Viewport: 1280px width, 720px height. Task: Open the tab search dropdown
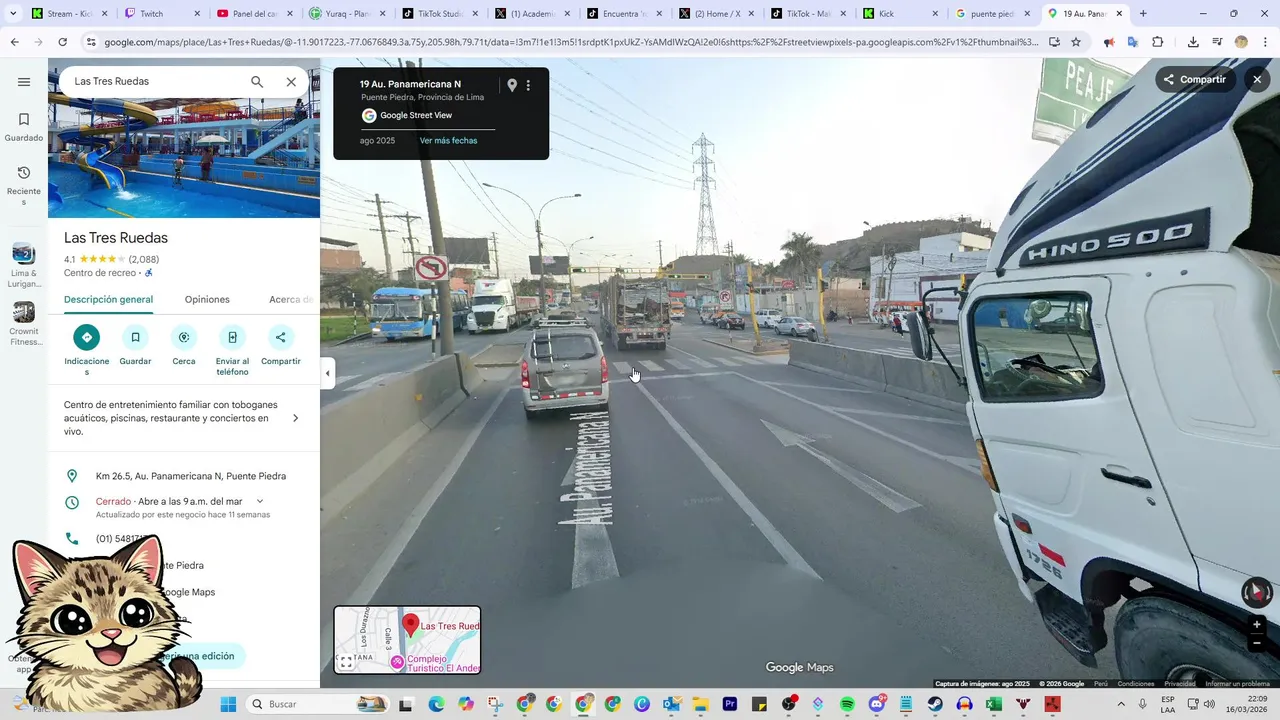(x=13, y=14)
